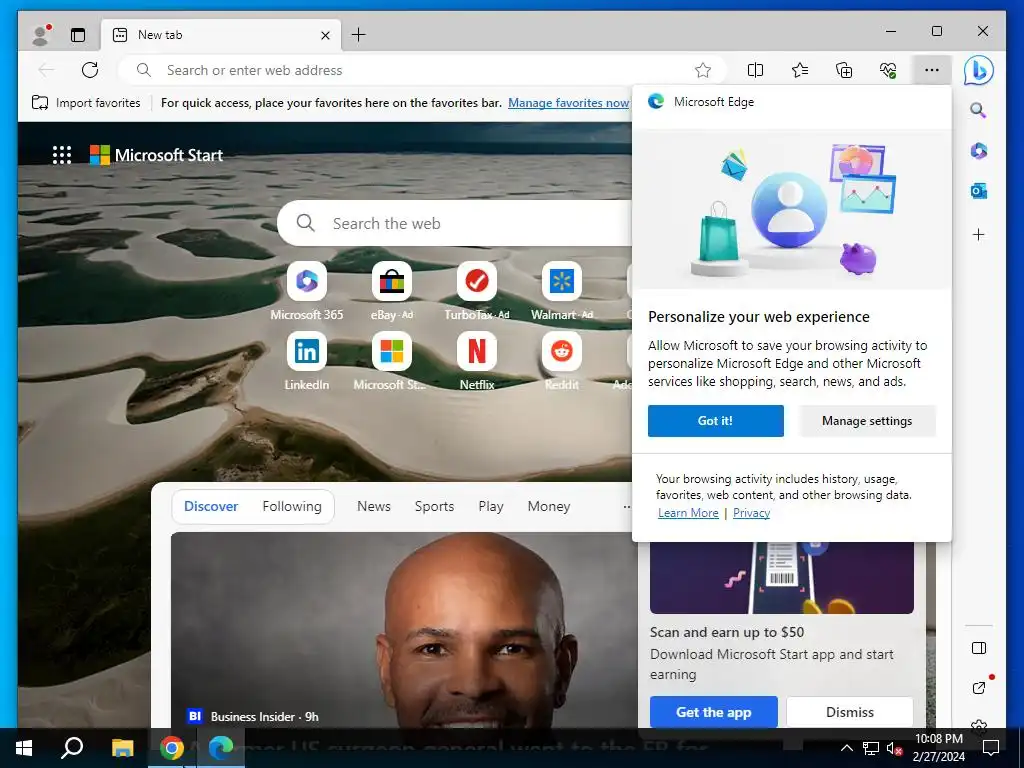Image resolution: width=1024 pixels, height=768 pixels.
Task: Open the Privacy link
Action: tap(751, 513)
